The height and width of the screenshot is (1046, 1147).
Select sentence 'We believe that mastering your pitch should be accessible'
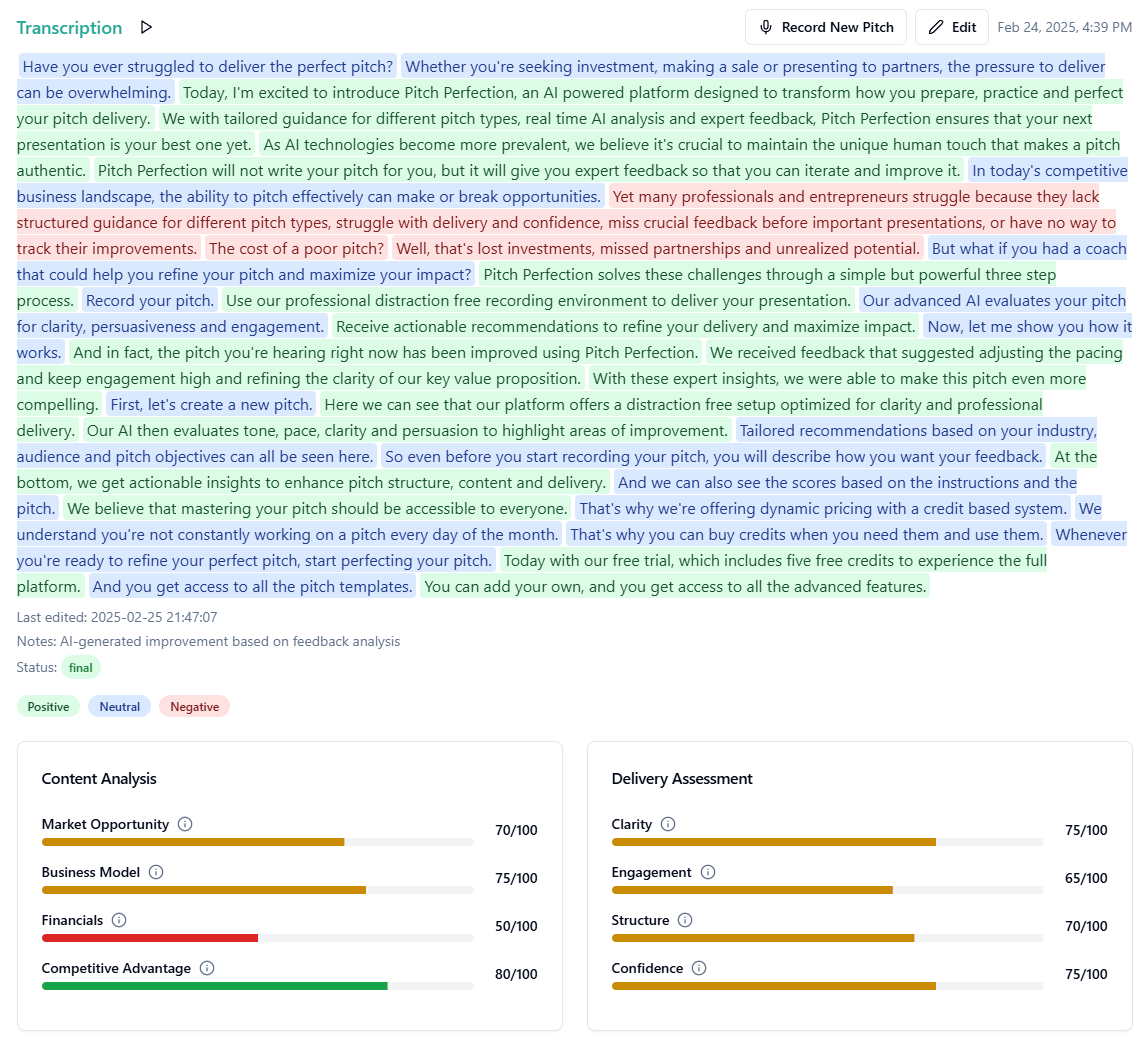pos(317,508)
